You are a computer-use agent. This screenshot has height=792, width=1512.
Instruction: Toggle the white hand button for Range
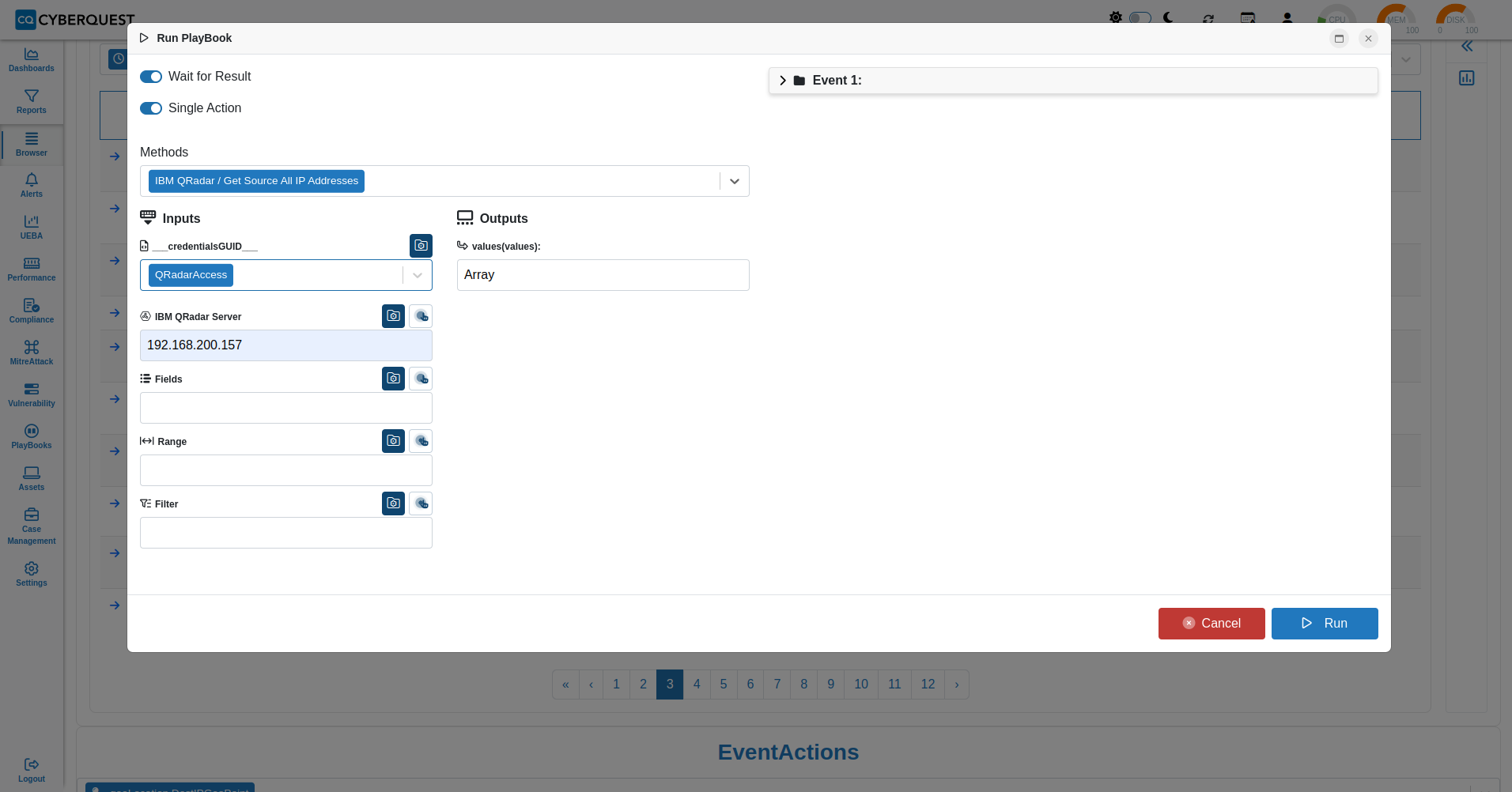click(421, 441)
